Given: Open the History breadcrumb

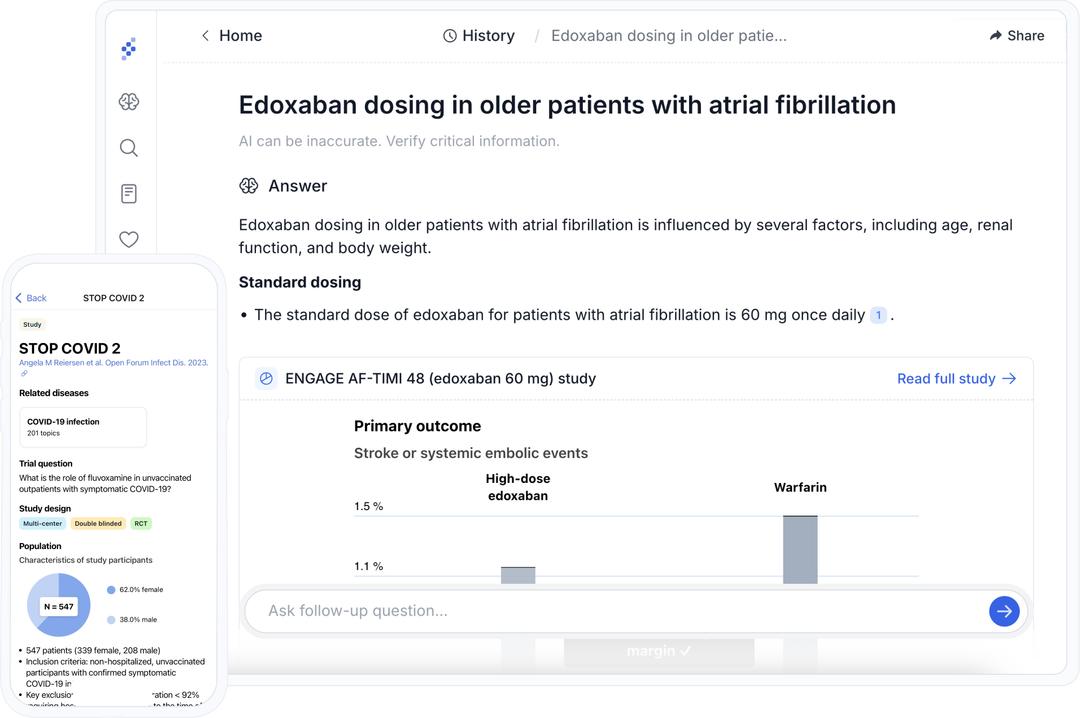Looking at the screenshot, I should click(x=488, y=36).
